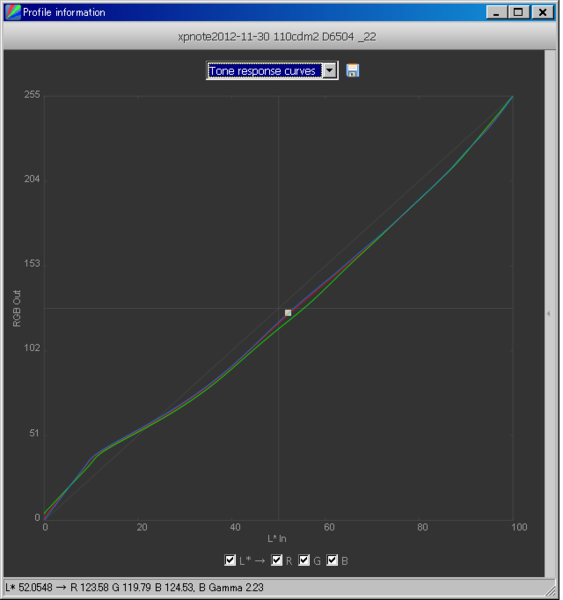The height and width of the screenshot is (600, 563).
Task: Click the 'L* In' axis label
Action: (x=278, y=541)
